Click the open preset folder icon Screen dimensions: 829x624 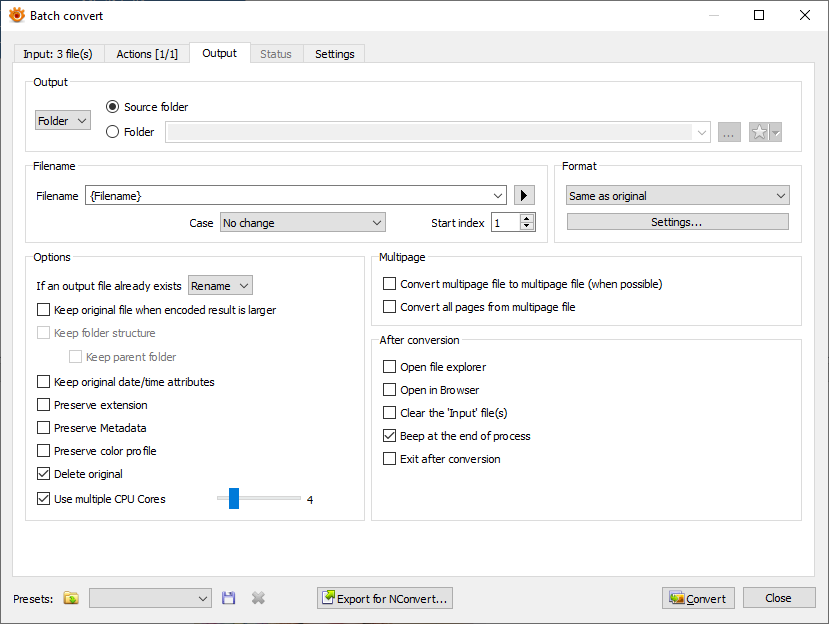coord(71,598)
